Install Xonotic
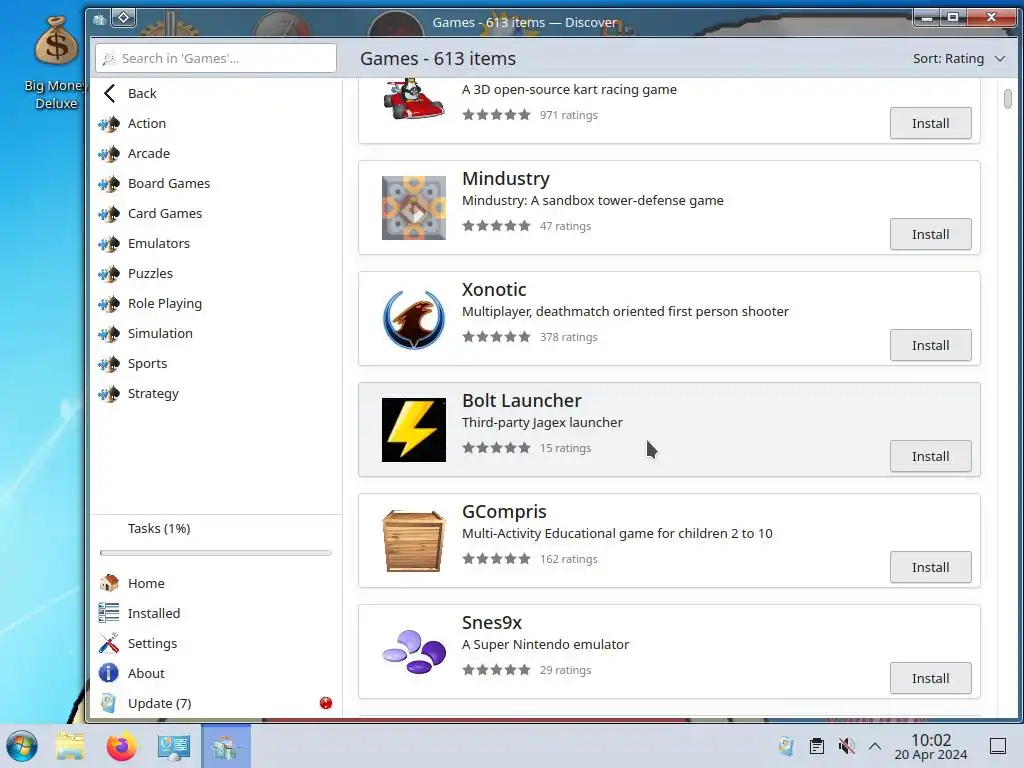 pyautogui.click(x=931, y=345)
